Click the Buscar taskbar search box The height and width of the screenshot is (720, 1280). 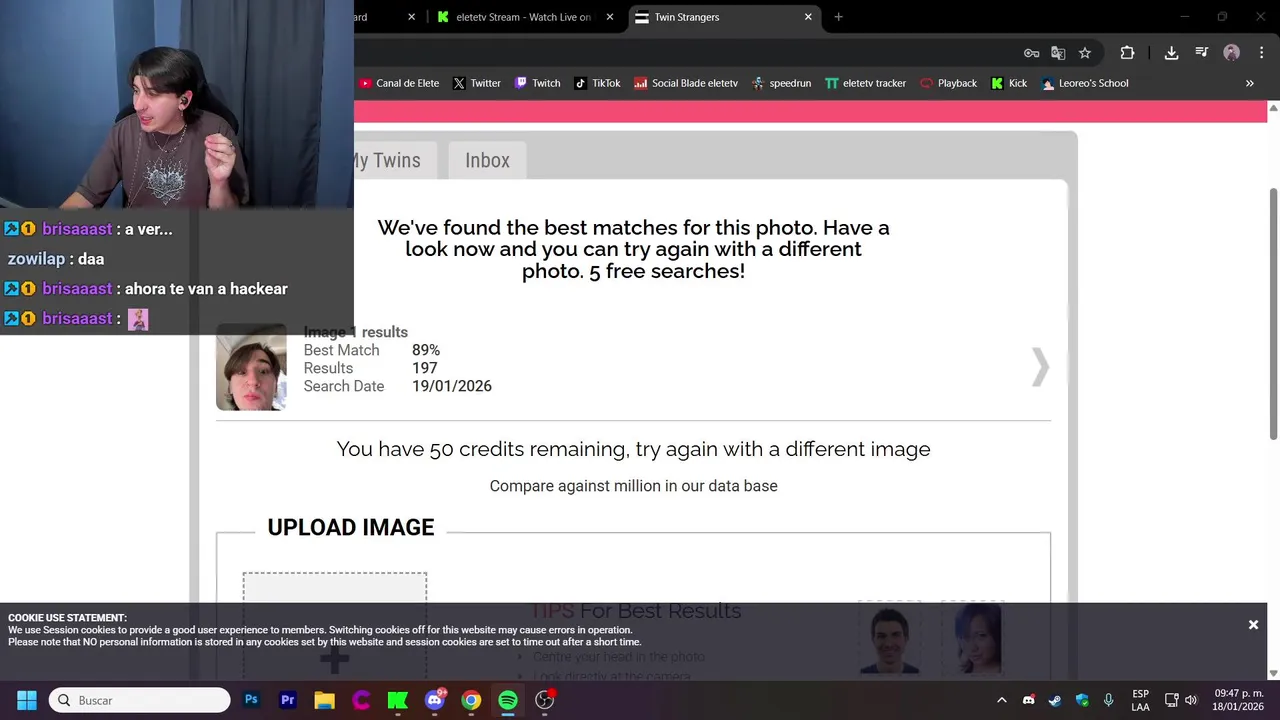coord(140,700)
